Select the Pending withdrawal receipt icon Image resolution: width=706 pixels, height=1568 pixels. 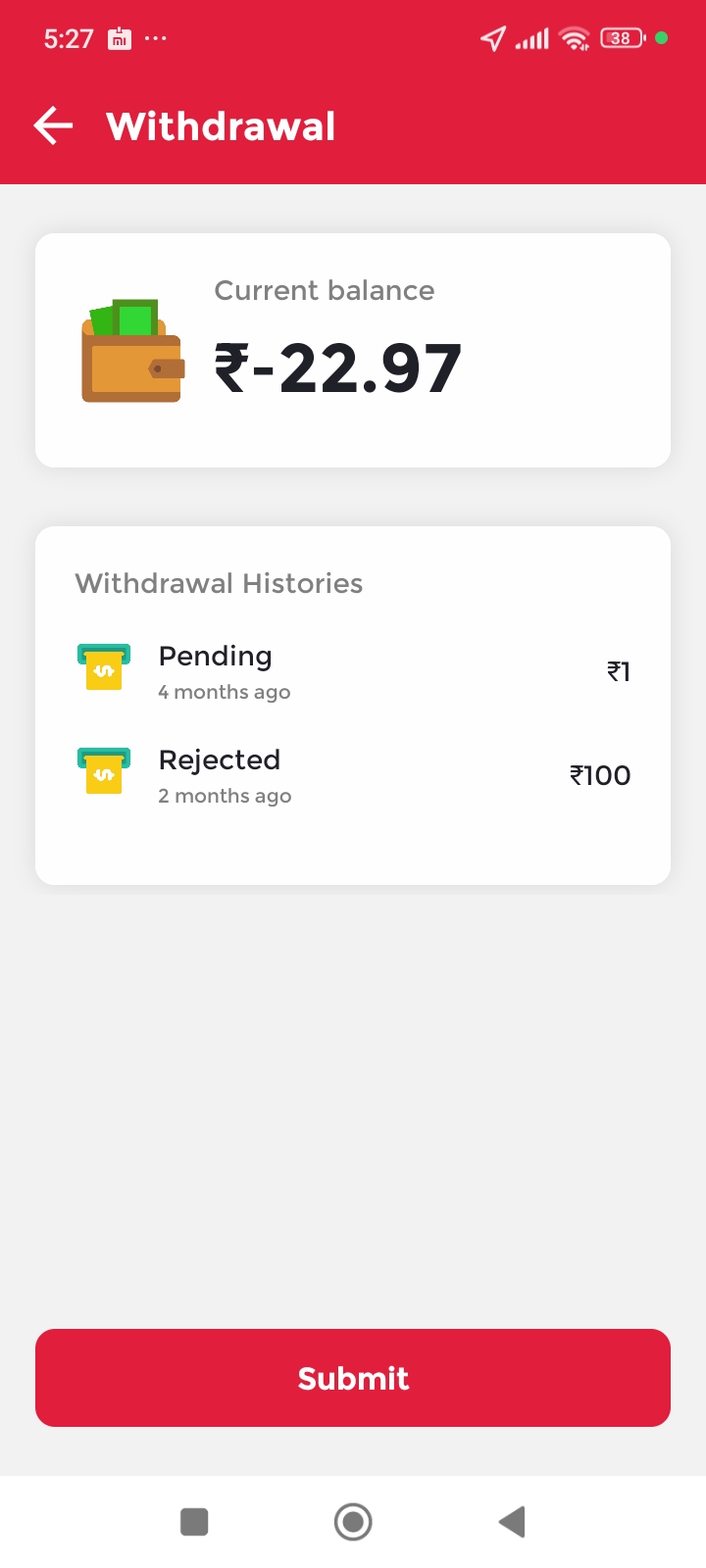click(104, 667)
